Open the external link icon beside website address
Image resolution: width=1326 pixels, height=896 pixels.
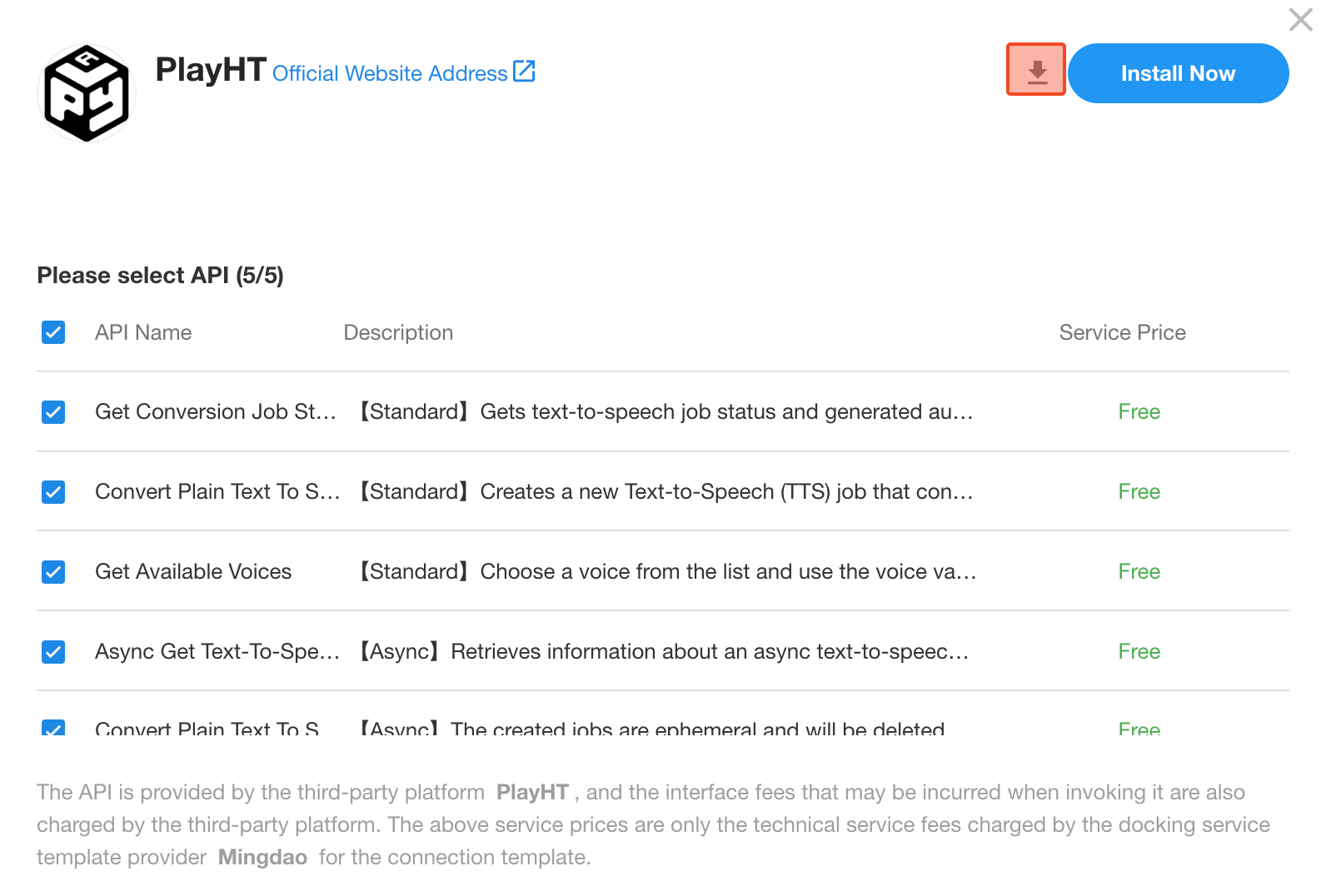524,72
